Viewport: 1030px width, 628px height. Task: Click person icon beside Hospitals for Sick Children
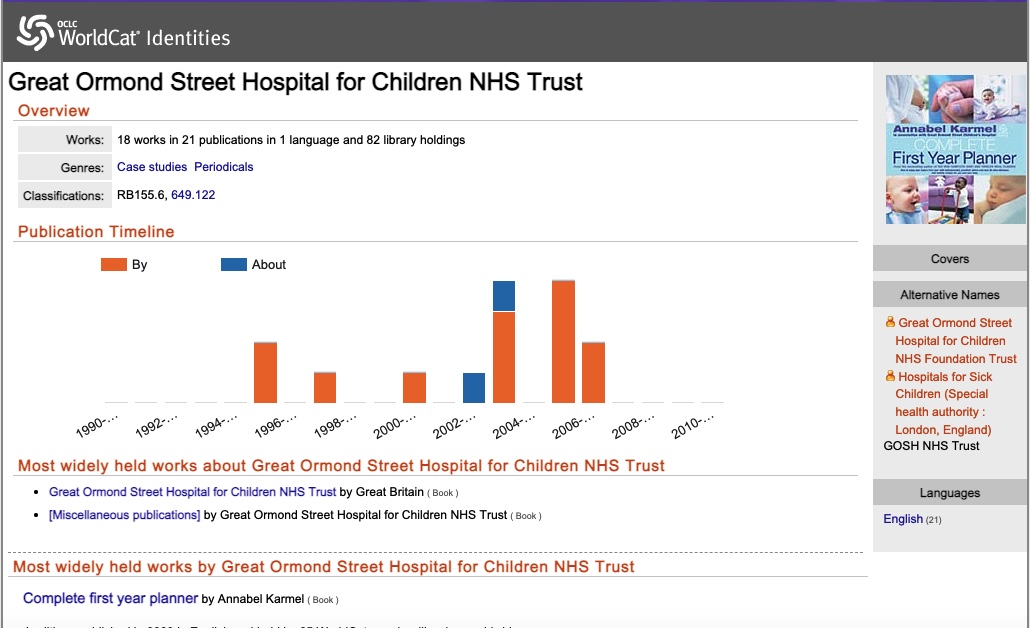(890, 377)
